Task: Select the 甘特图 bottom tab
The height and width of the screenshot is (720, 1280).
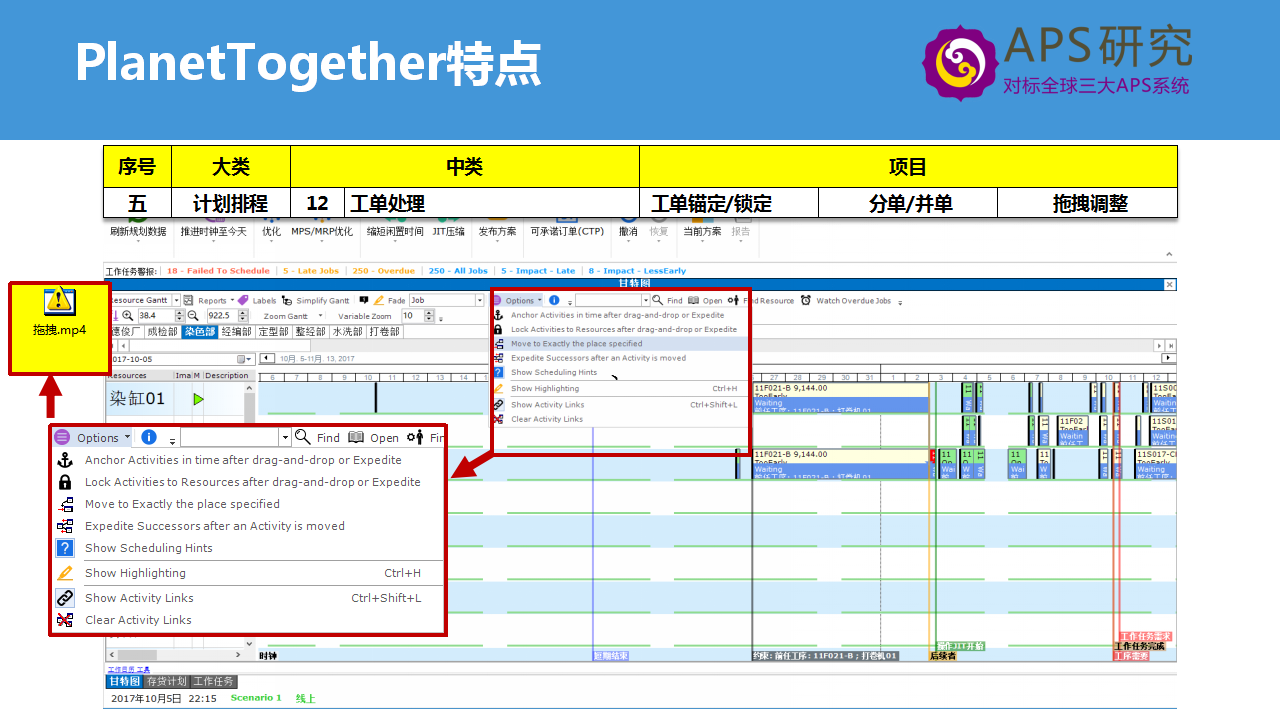Action: (x=125, y=681)
